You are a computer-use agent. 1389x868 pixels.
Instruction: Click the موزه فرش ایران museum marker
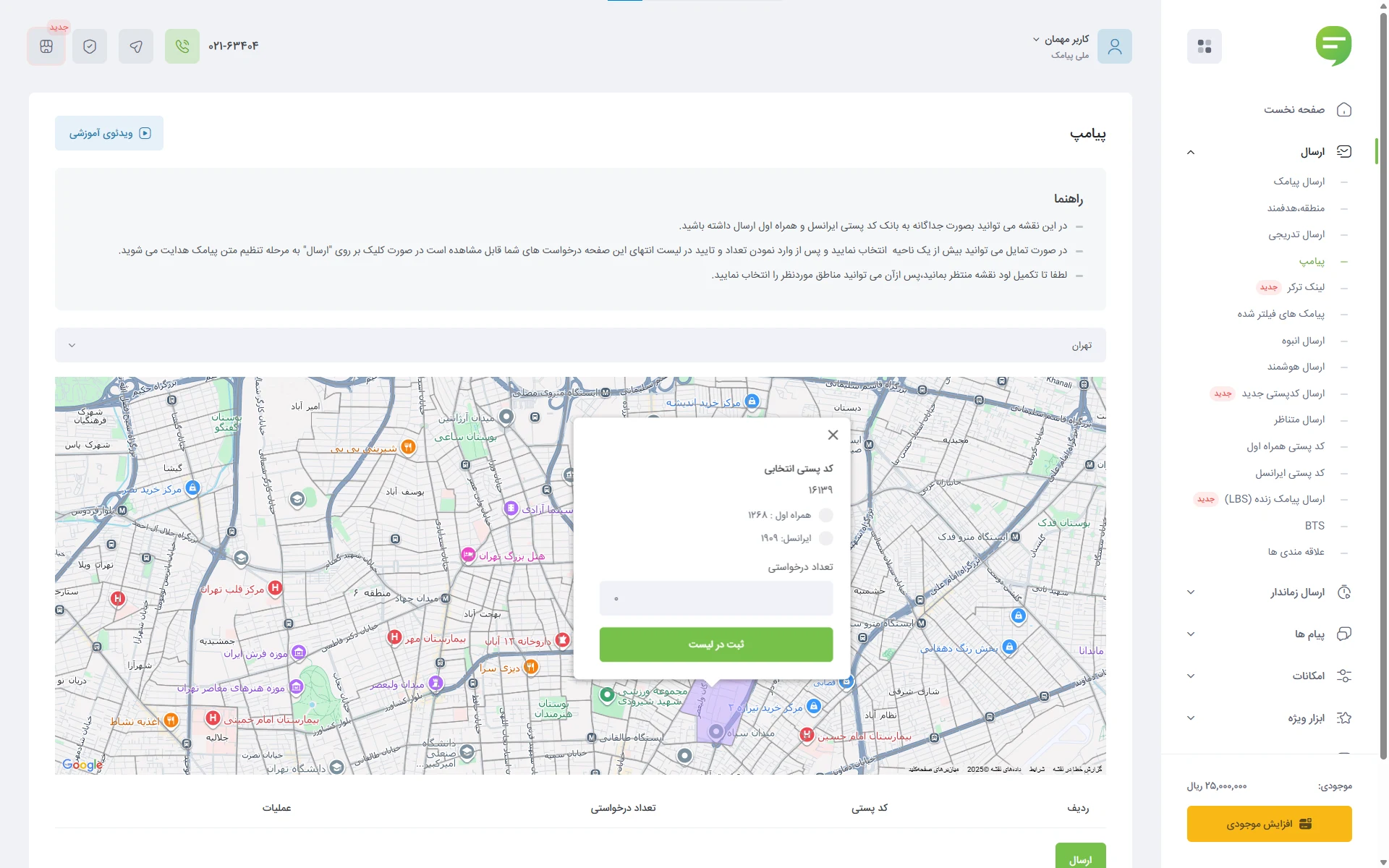(298, 652)
